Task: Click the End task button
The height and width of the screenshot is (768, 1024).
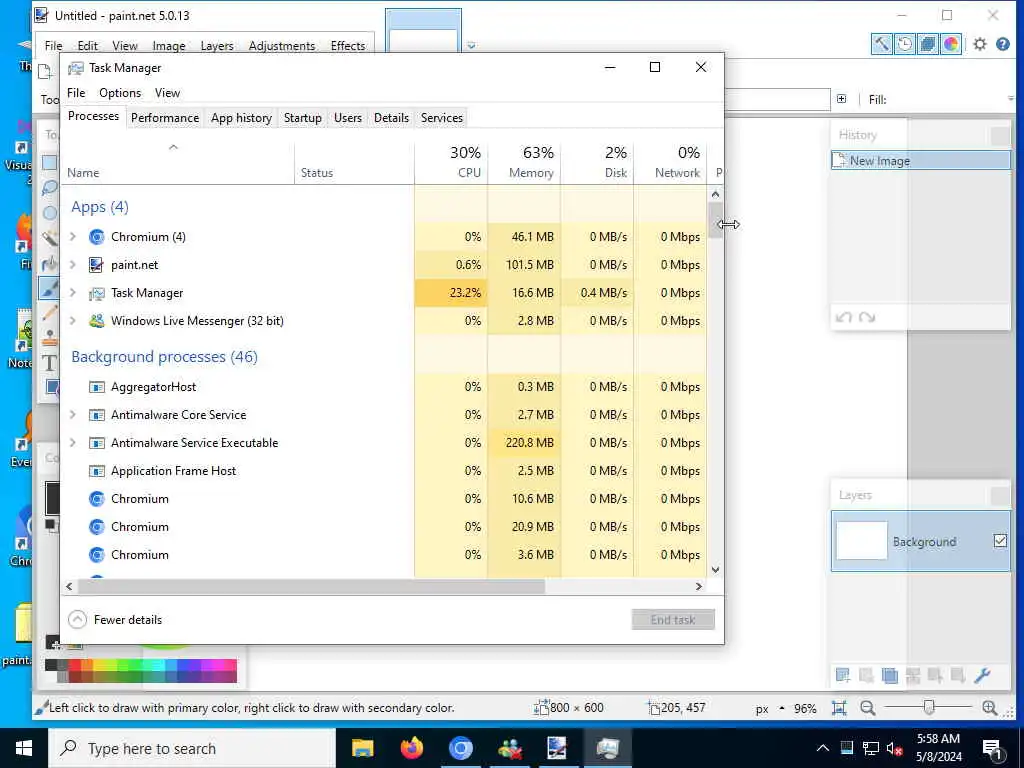Action: [673, 620]
